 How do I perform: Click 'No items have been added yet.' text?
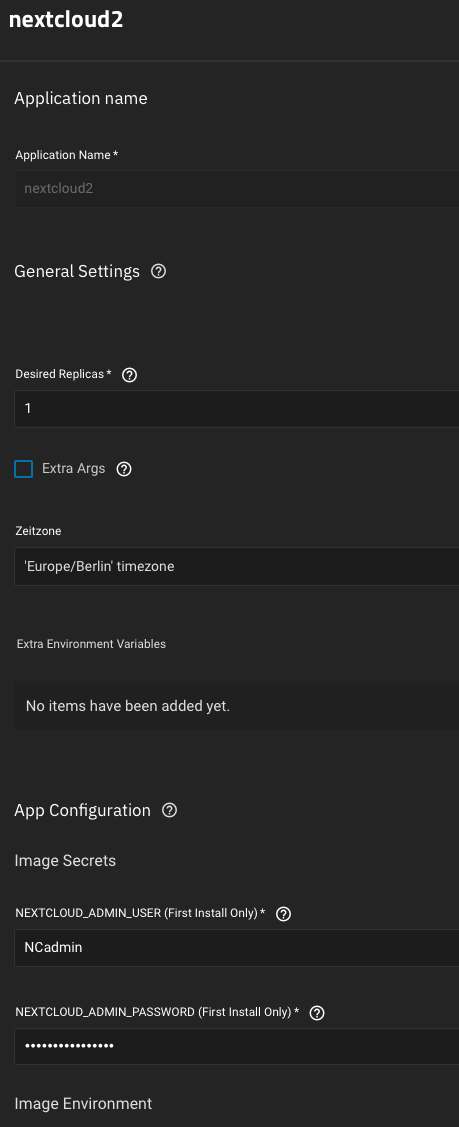pos(128,706)
